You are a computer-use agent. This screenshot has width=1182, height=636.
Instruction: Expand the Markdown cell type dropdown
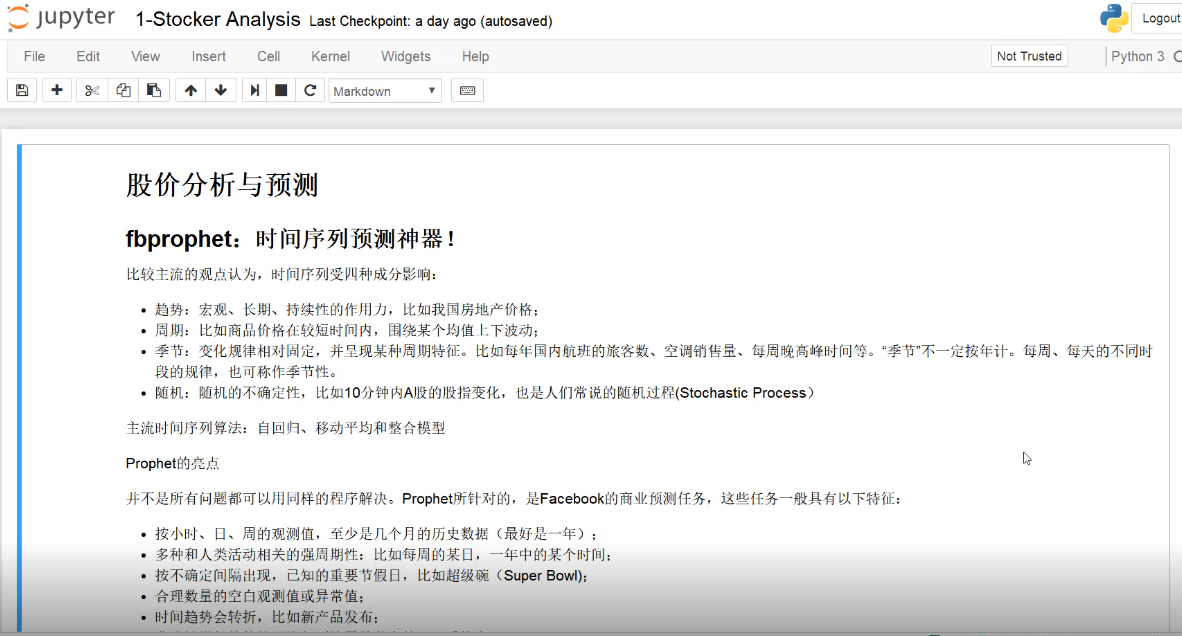pyautogui.click(x=385, y=91)
